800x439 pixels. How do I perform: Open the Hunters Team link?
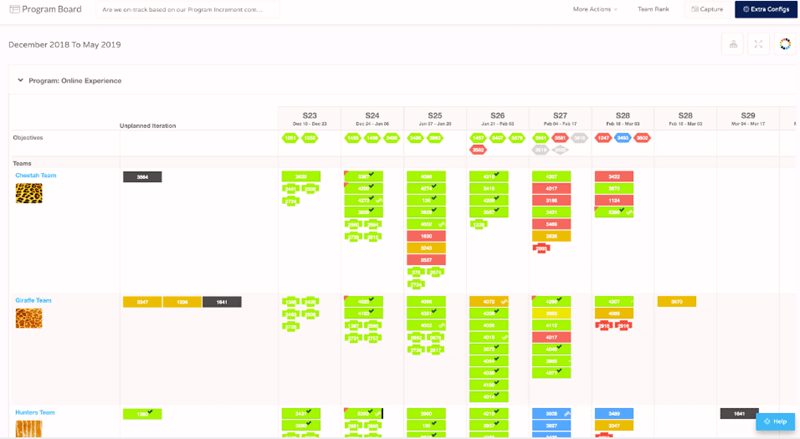click(34, 412)
